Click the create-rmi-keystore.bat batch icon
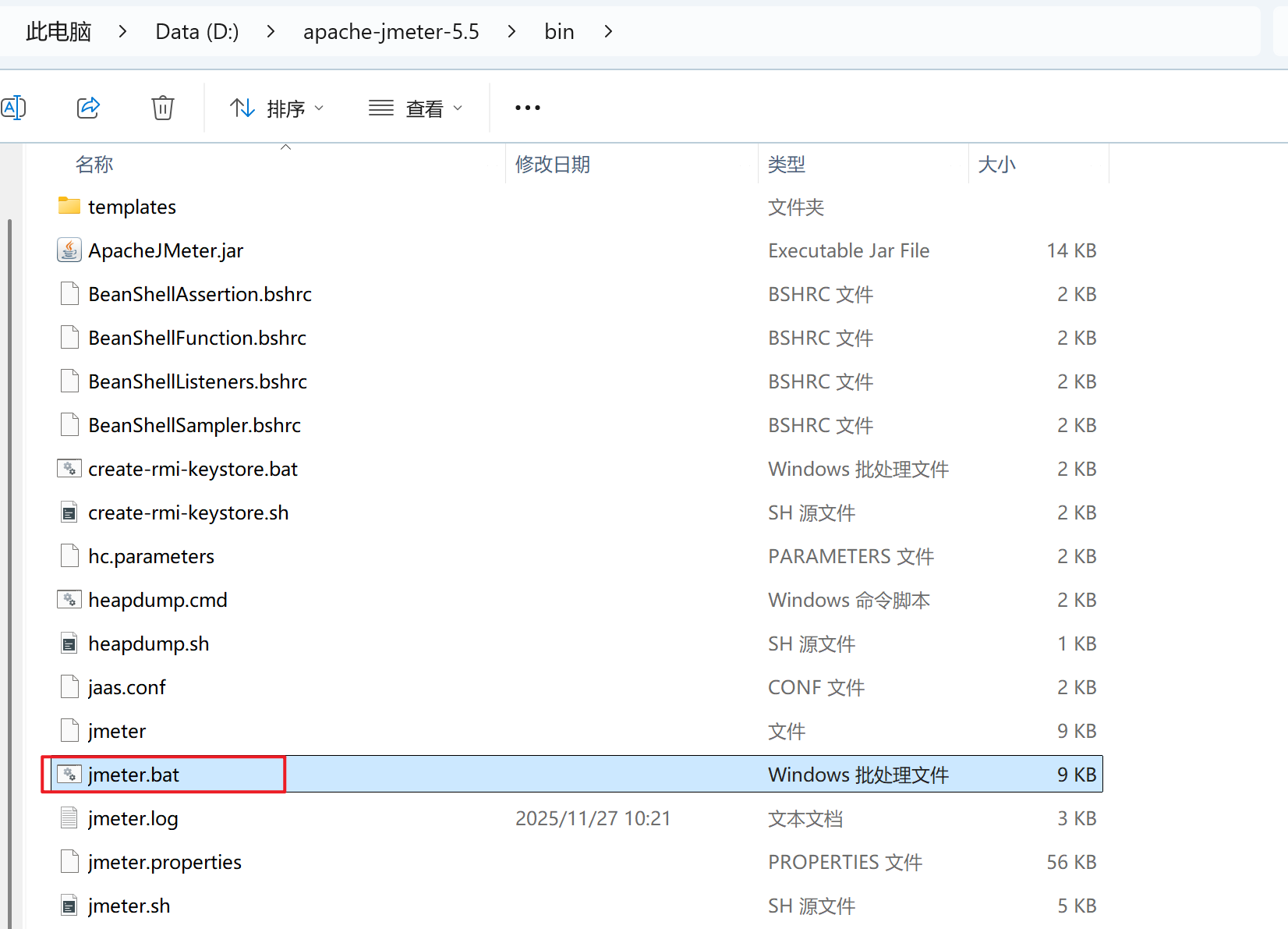1288x929 pixels. click(x=69, y=468)
